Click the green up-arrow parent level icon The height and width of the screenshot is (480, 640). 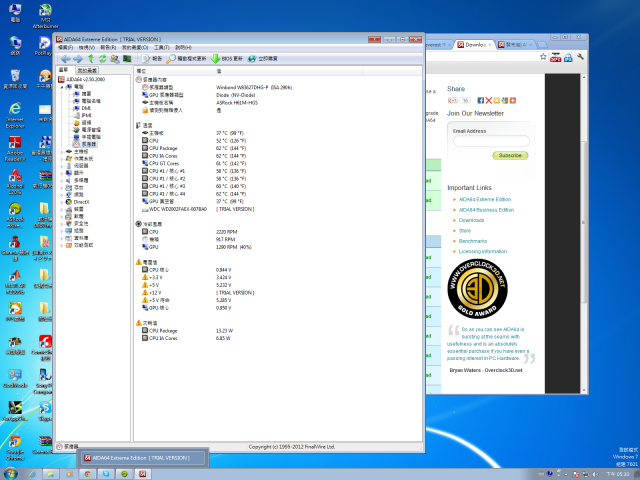pos(91,59)
